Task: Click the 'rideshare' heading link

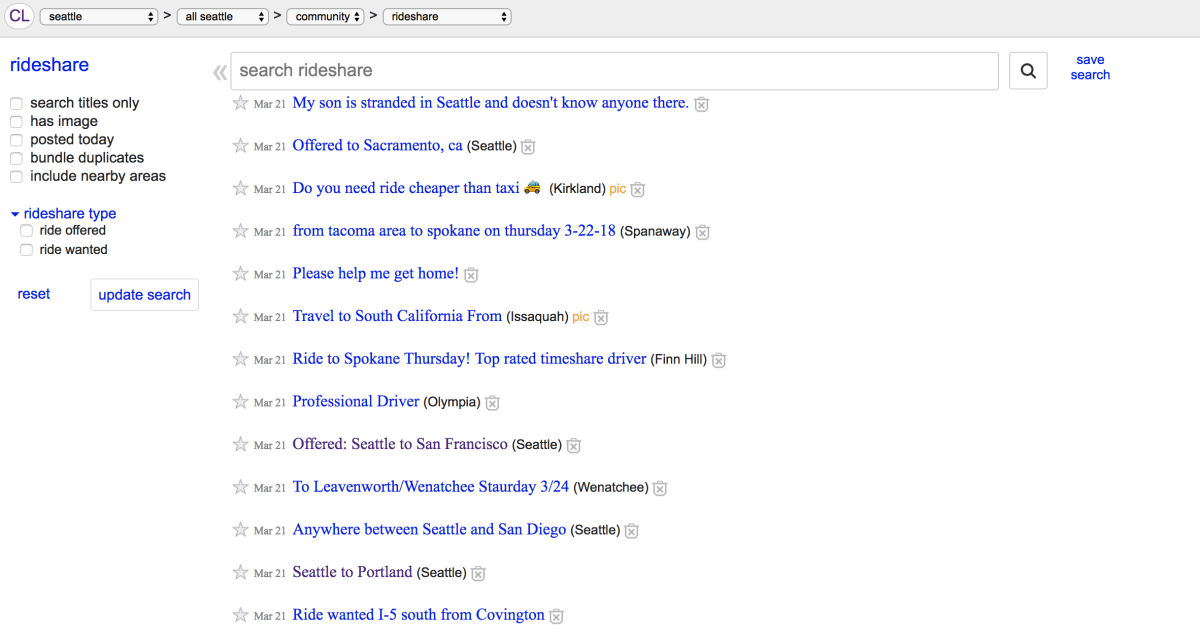Action: coord(49,64)
